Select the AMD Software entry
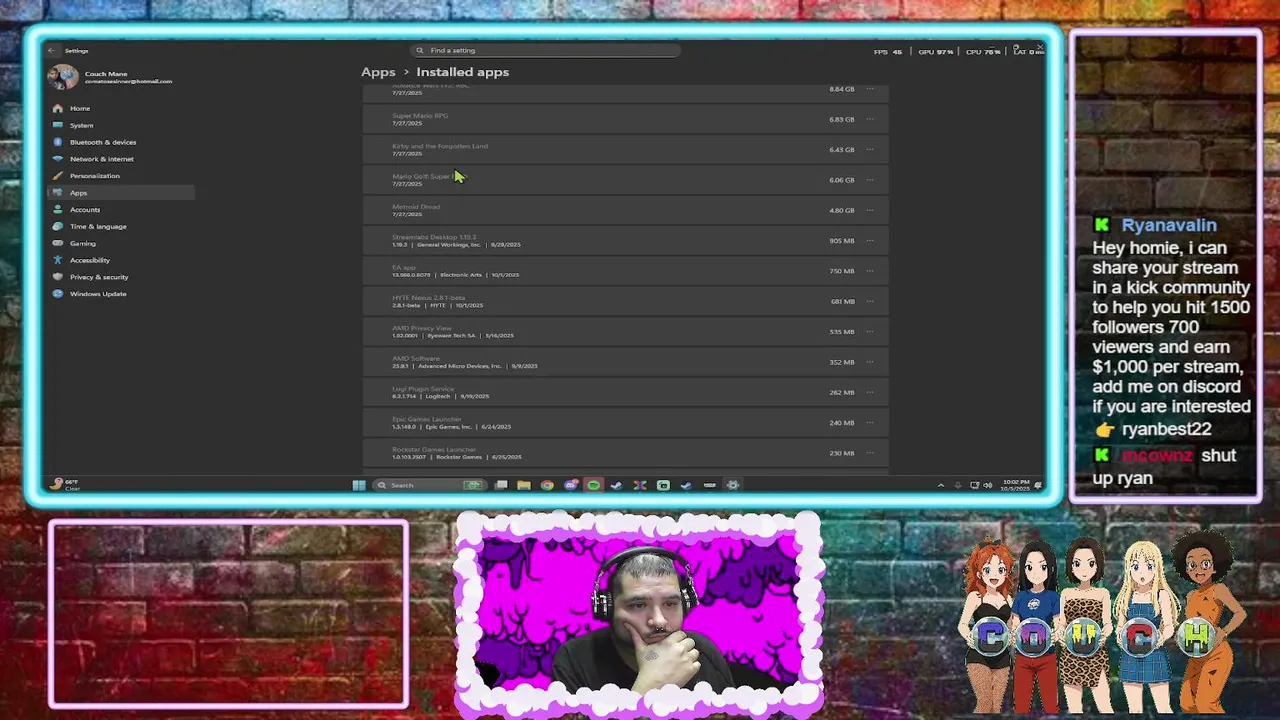Image resolution: width=1280 pixels, height=720 pixels. (625, 362)
